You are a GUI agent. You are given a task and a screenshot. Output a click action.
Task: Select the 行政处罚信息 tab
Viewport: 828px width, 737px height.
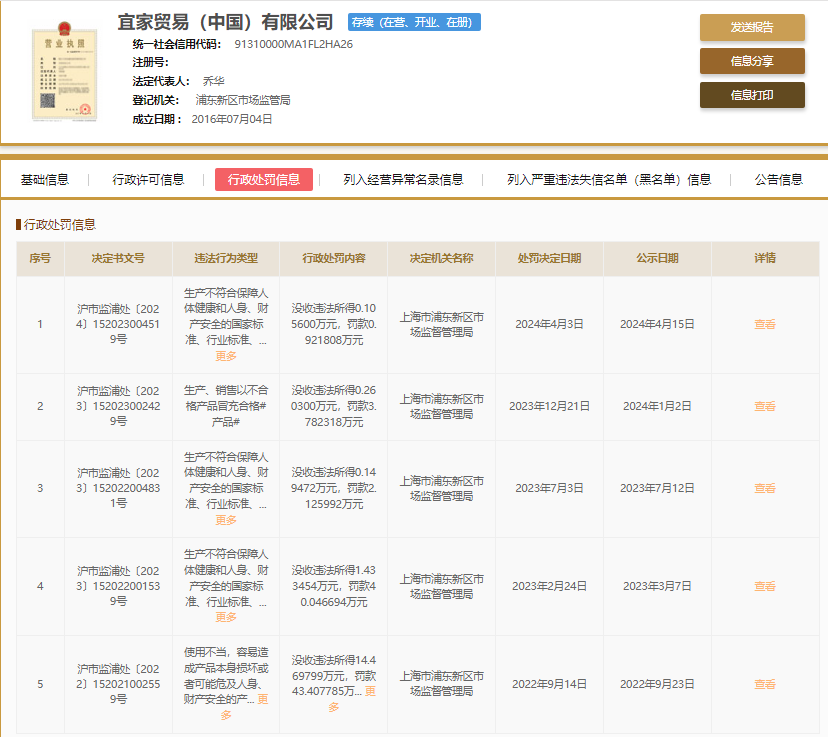pyautogui.click(x=264, y=179)
